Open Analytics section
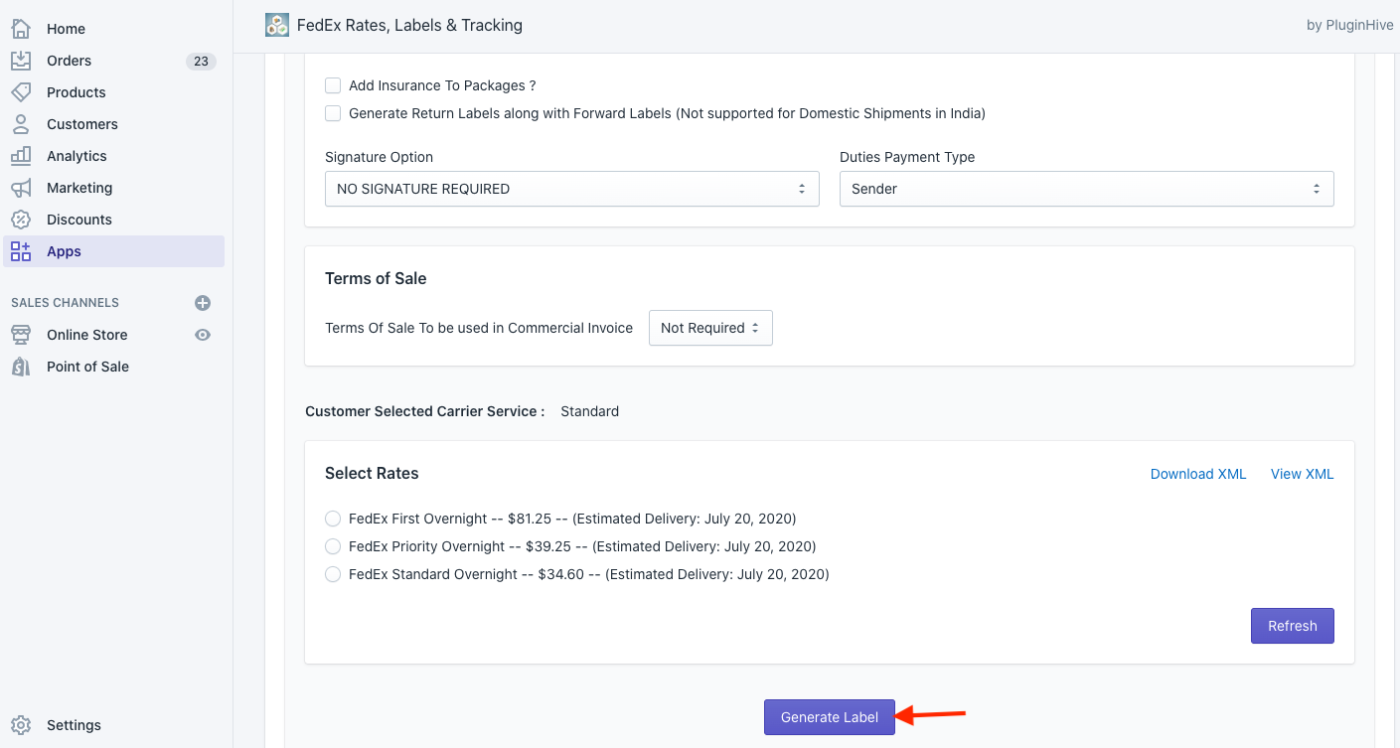Viewport: 1400px width, 748px height. 77,156
